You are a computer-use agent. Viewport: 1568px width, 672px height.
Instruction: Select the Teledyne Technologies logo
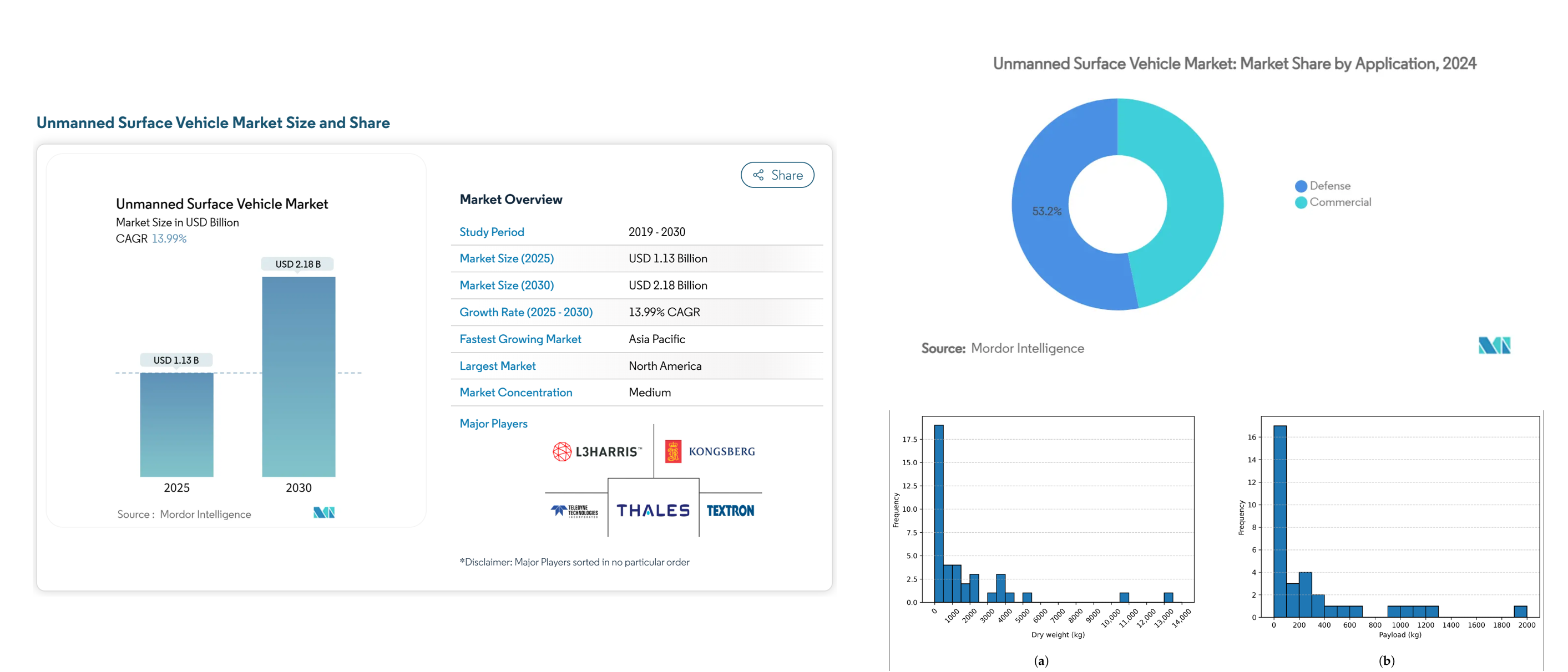(575, 511)
